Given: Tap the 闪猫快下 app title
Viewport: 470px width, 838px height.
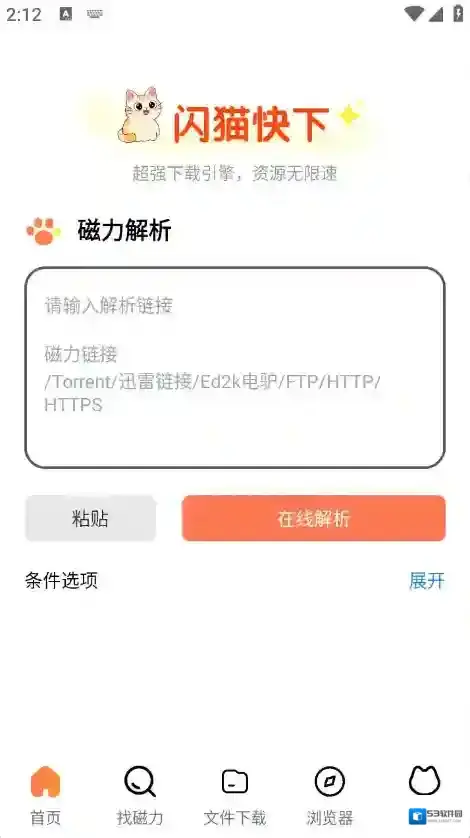Looking at the screenshot, I should point(250,123).
